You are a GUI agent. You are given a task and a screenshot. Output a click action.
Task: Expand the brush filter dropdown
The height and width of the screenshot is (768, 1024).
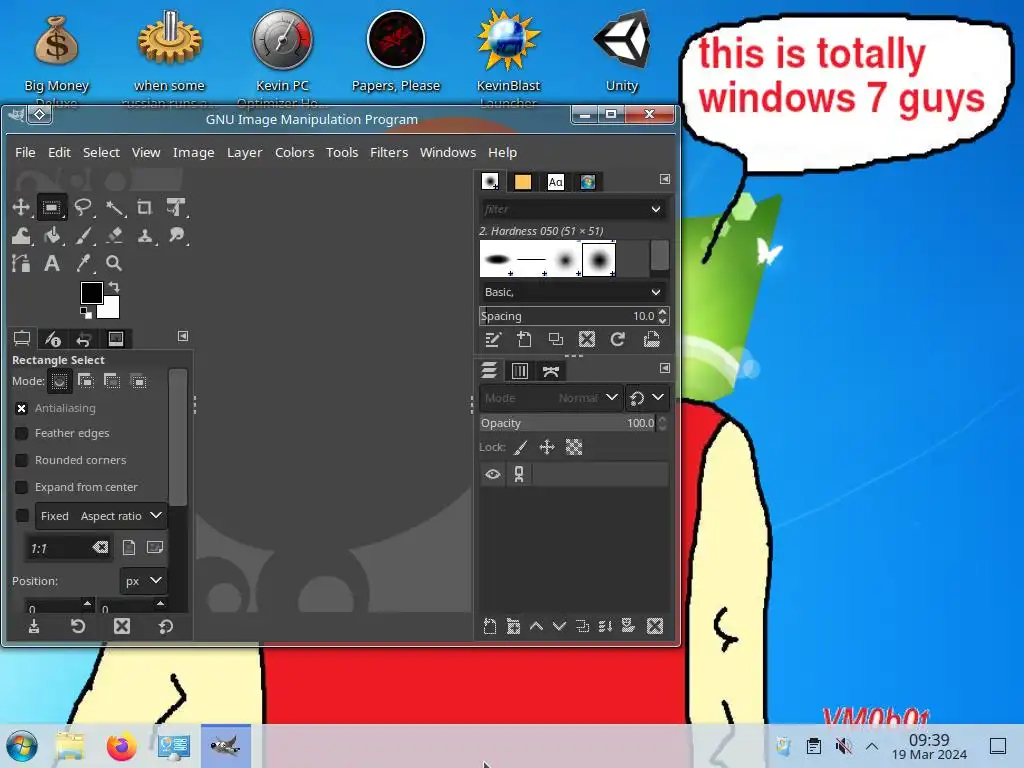pos(655,209)
